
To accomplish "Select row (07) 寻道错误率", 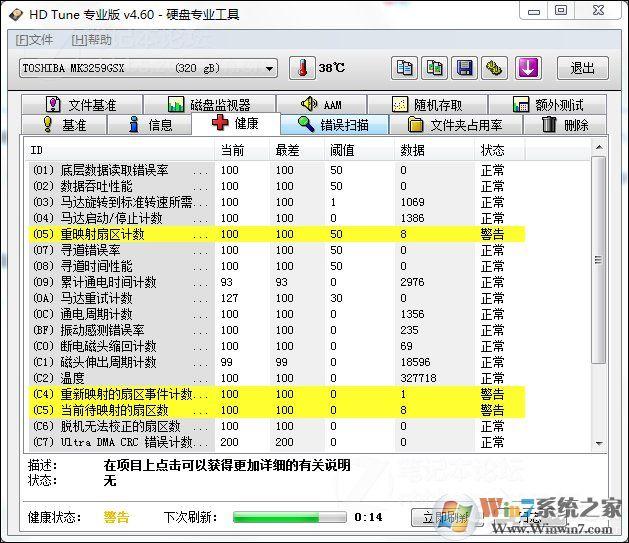I will tap(276, 250).
